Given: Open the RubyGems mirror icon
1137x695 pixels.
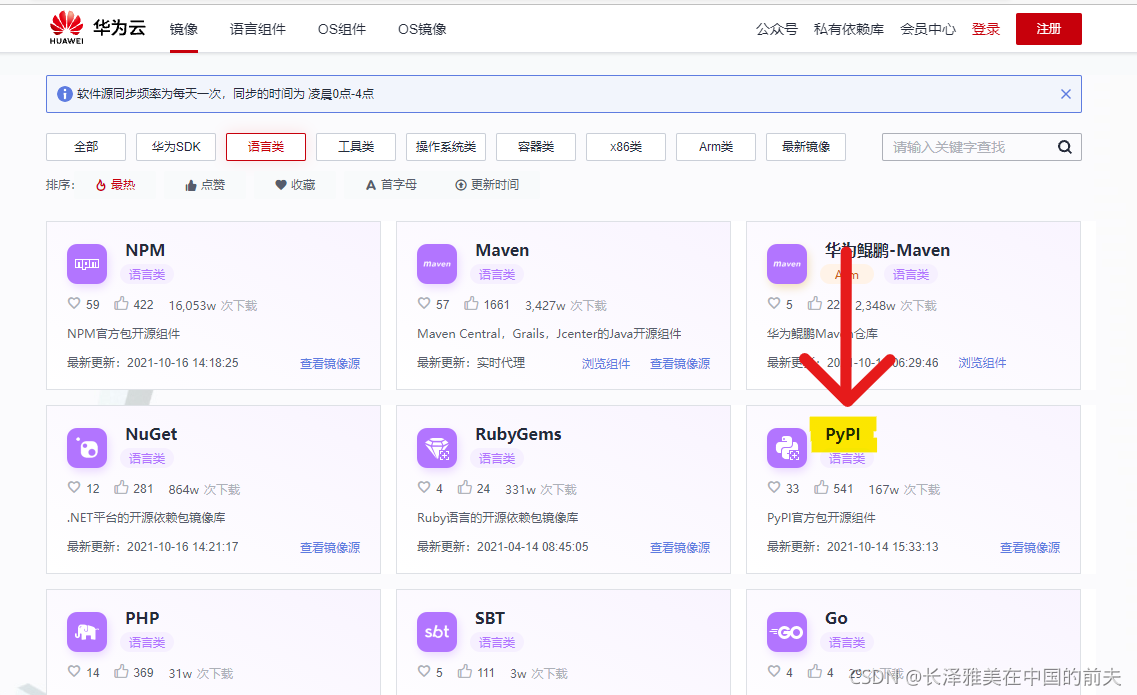Looking at the screenshot, I should [437, 448].
